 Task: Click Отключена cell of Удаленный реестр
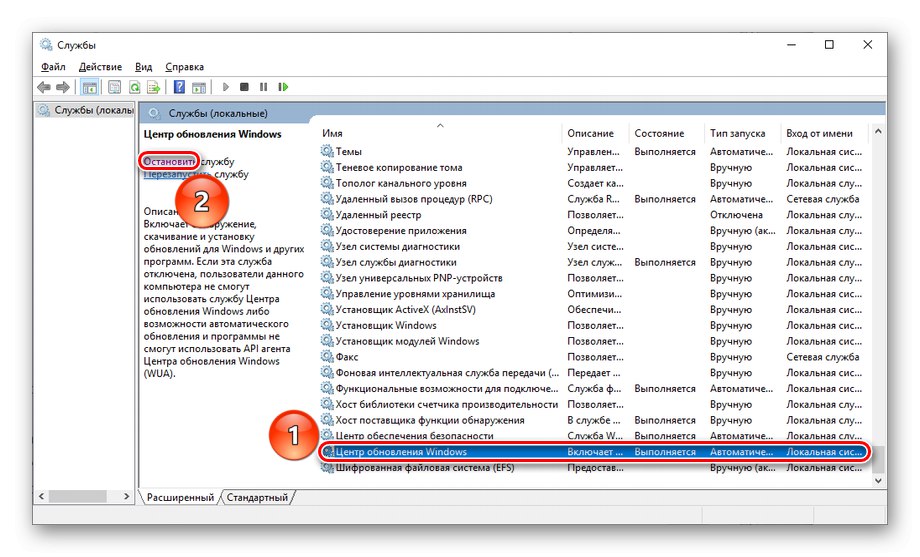tap(736, 215)
